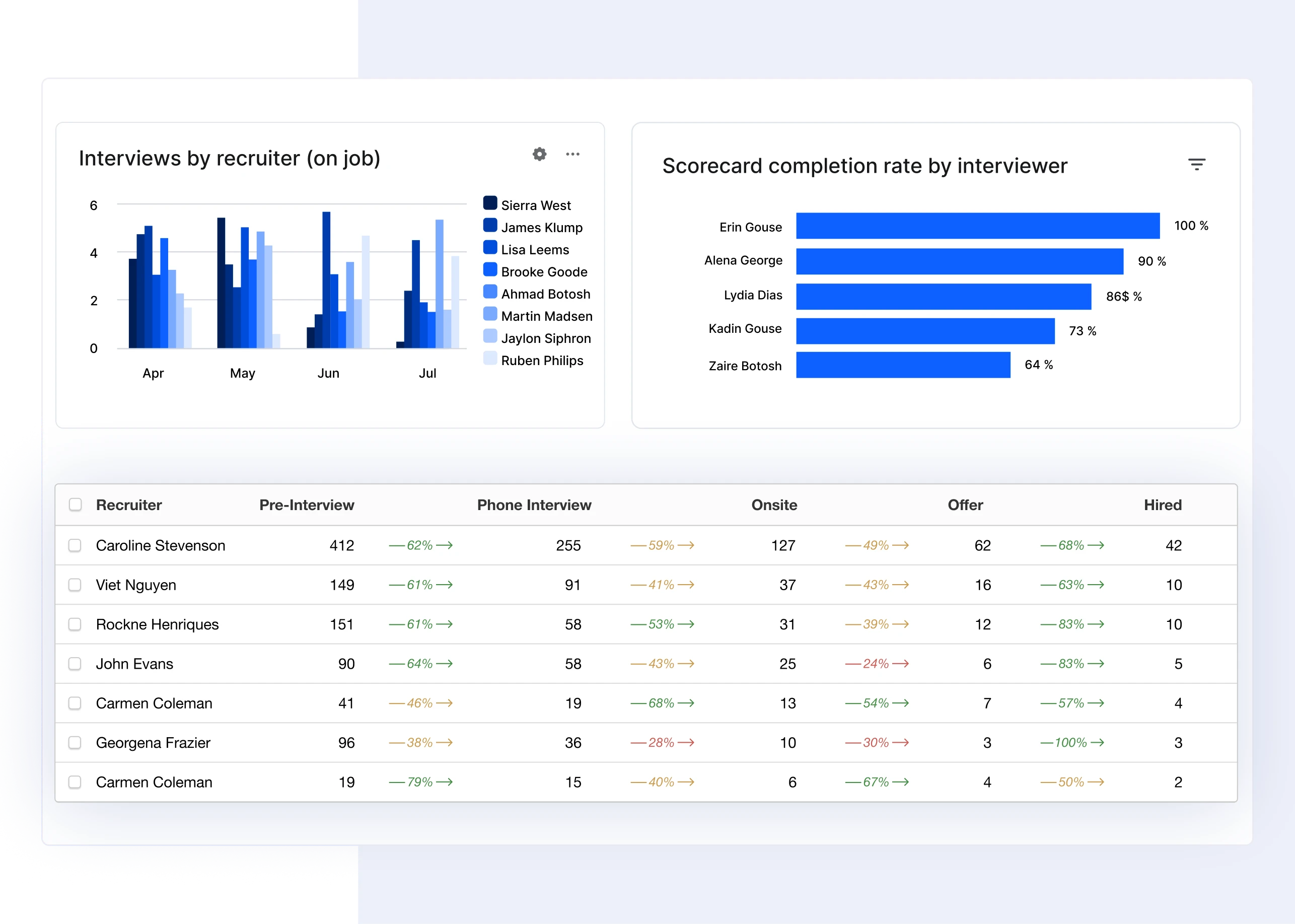
Task: Click the Zaire Botosh 64% bar
Action: pos(903,365)
